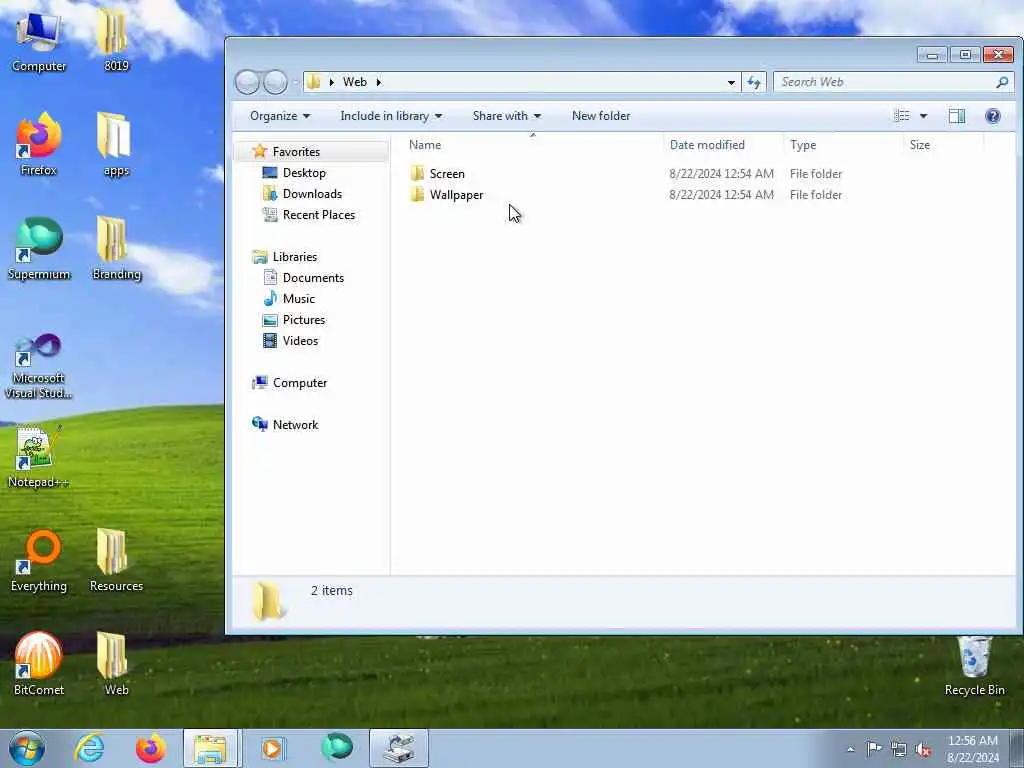The width and height of the screenshot is (1024, 768).
Task: Open Include in library dropdown
Action: (391, 116)
